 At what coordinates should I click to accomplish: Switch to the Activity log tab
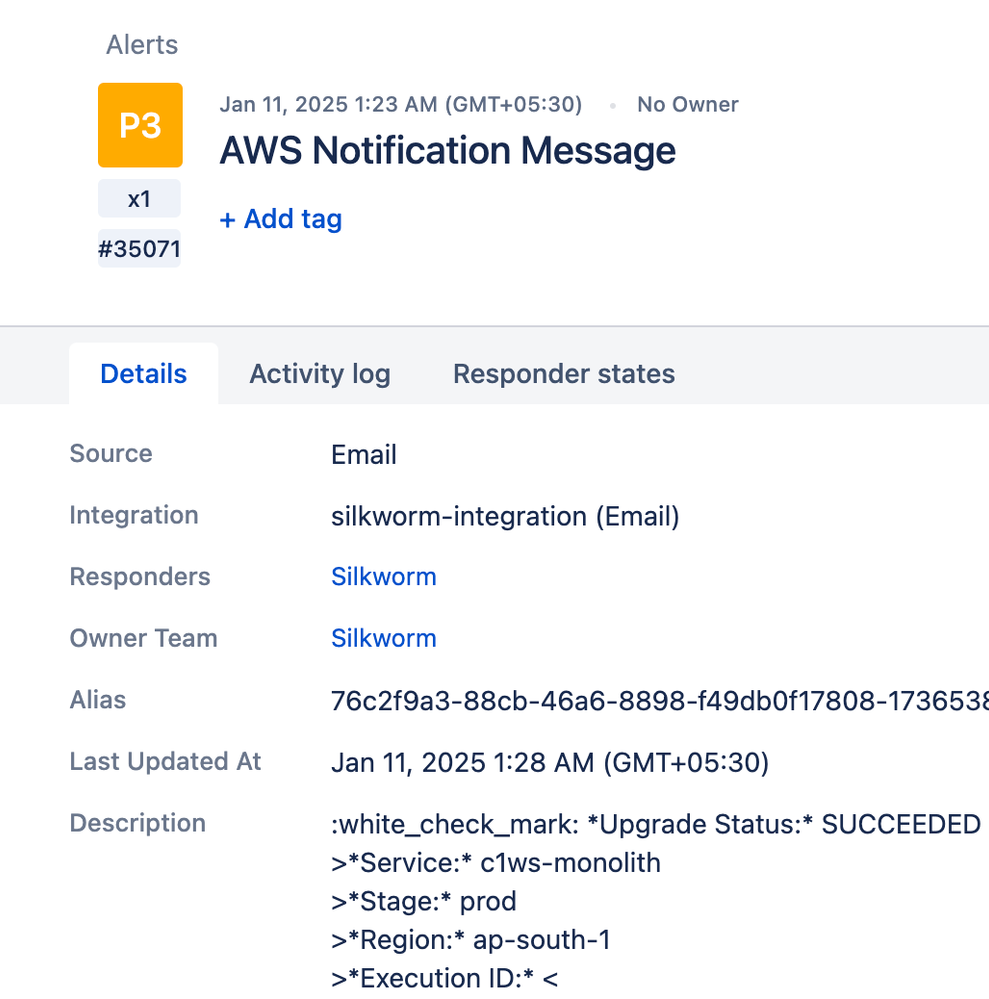click(319, 373)
